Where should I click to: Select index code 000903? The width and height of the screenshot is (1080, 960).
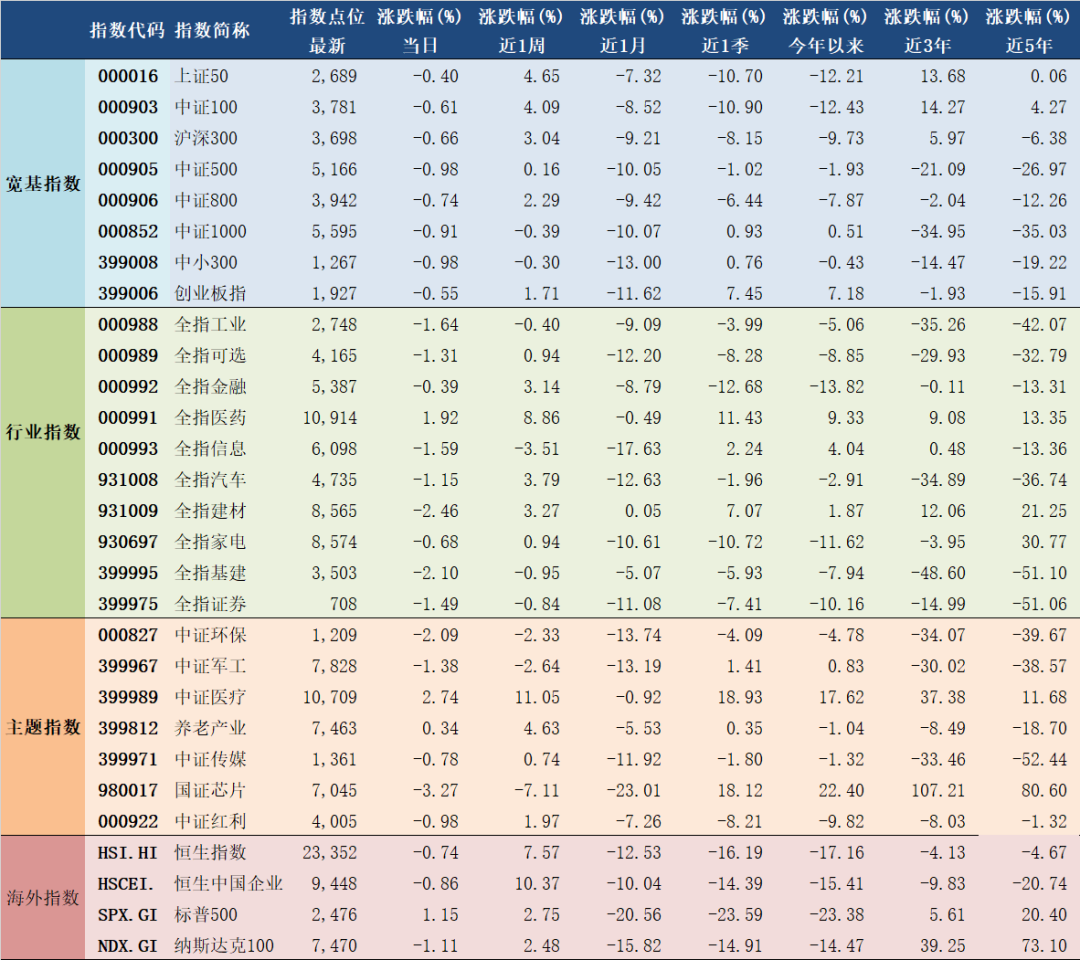pyautogui.click(x=128, y=107)
